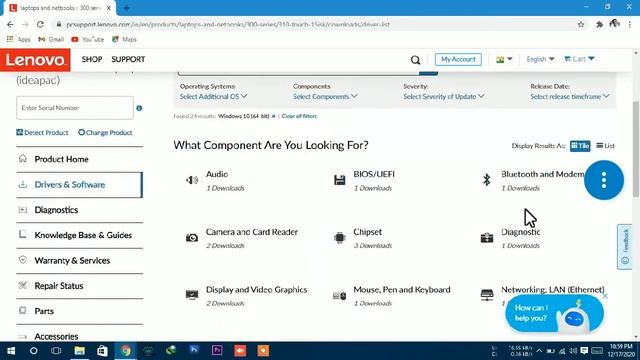Click the Chipset icon
This screenshot has width=640, height=360.
339,238
